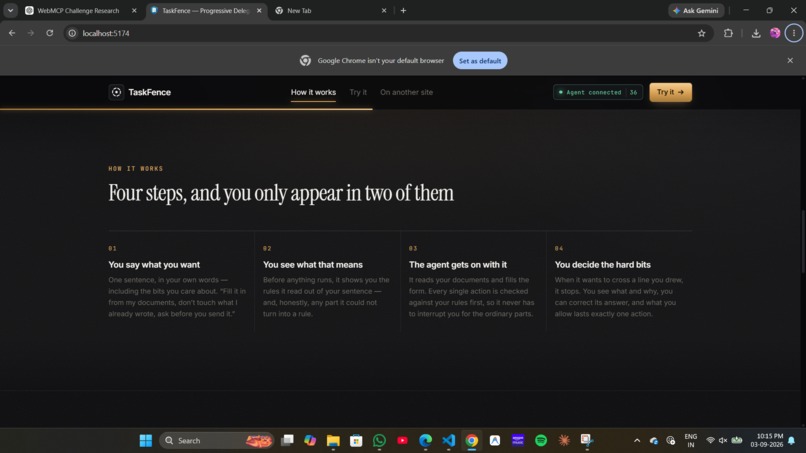Open the Chrome extensions puzzle icon

pyautogui.click(x=728, y=33)
